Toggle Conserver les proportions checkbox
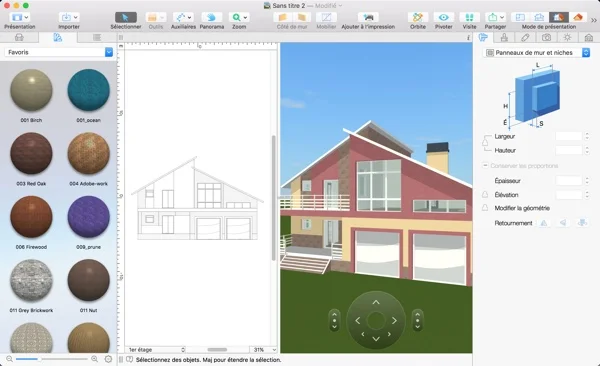The image size is (600, 366). 485,165
